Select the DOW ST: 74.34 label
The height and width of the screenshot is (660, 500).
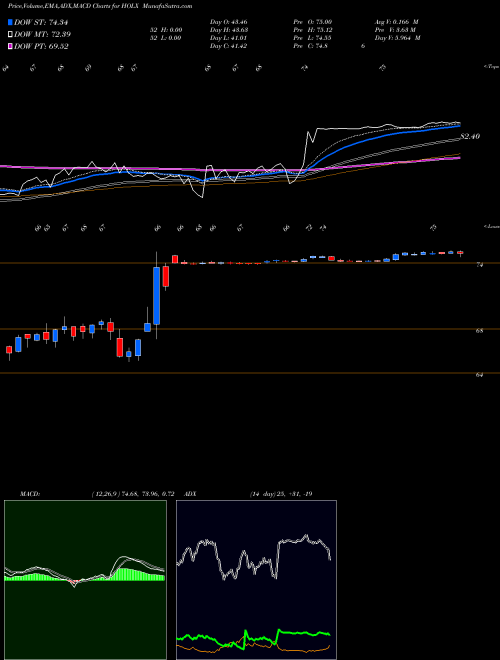(x=41, y=22)
